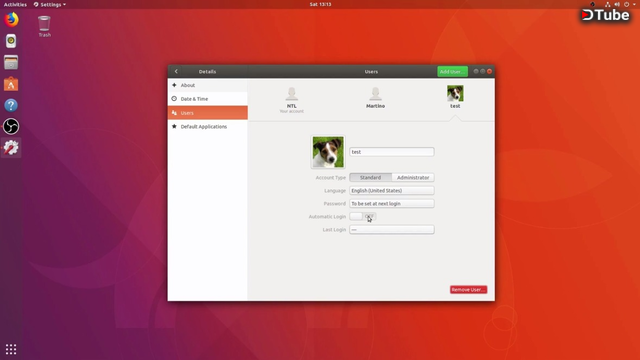Image resolution: width=640 pixels, height=360 pixels.
Task: Open the Help dock icon
Action: [11, 105]
